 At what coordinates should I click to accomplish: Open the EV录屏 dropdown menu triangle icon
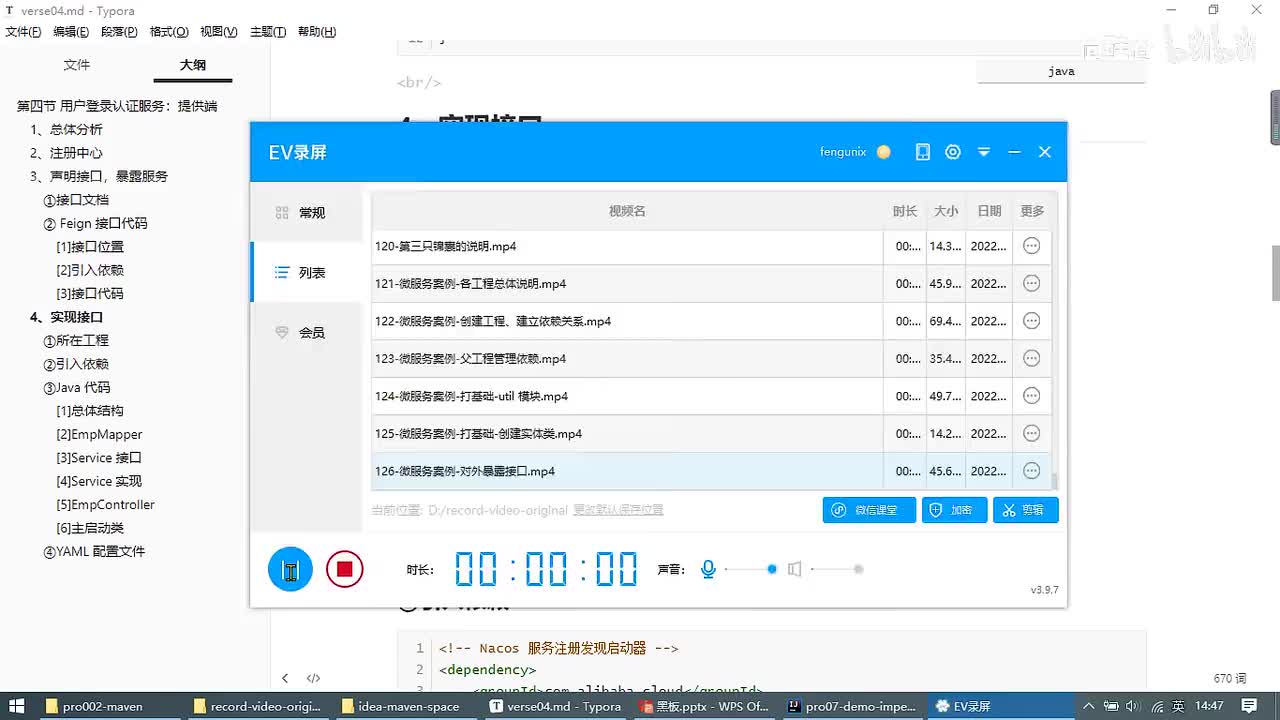coord(984,152)
